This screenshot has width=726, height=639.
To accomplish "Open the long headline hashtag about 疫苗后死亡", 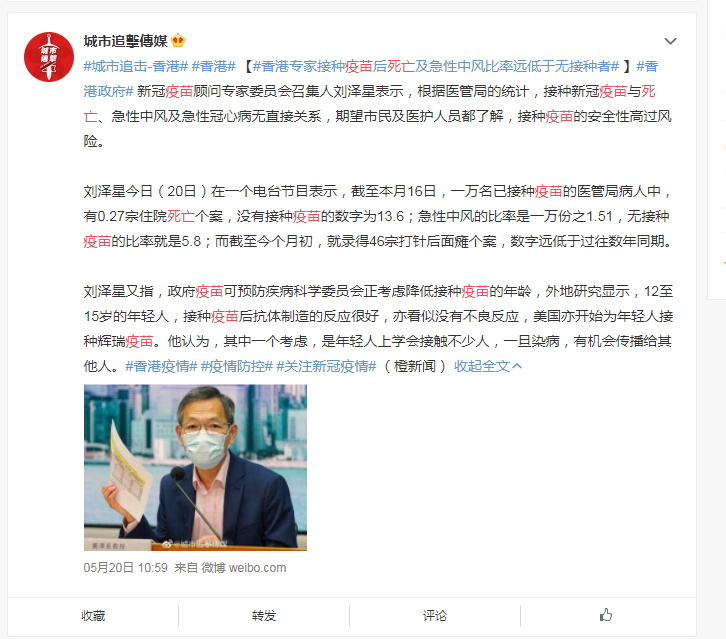I will [x=436, y=66].
